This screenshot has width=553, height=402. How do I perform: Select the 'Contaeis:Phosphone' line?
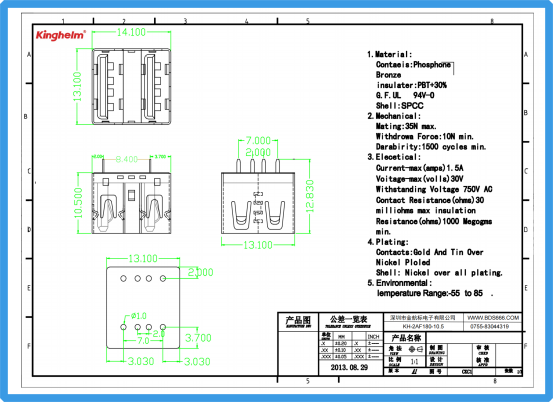pos(413,65)
